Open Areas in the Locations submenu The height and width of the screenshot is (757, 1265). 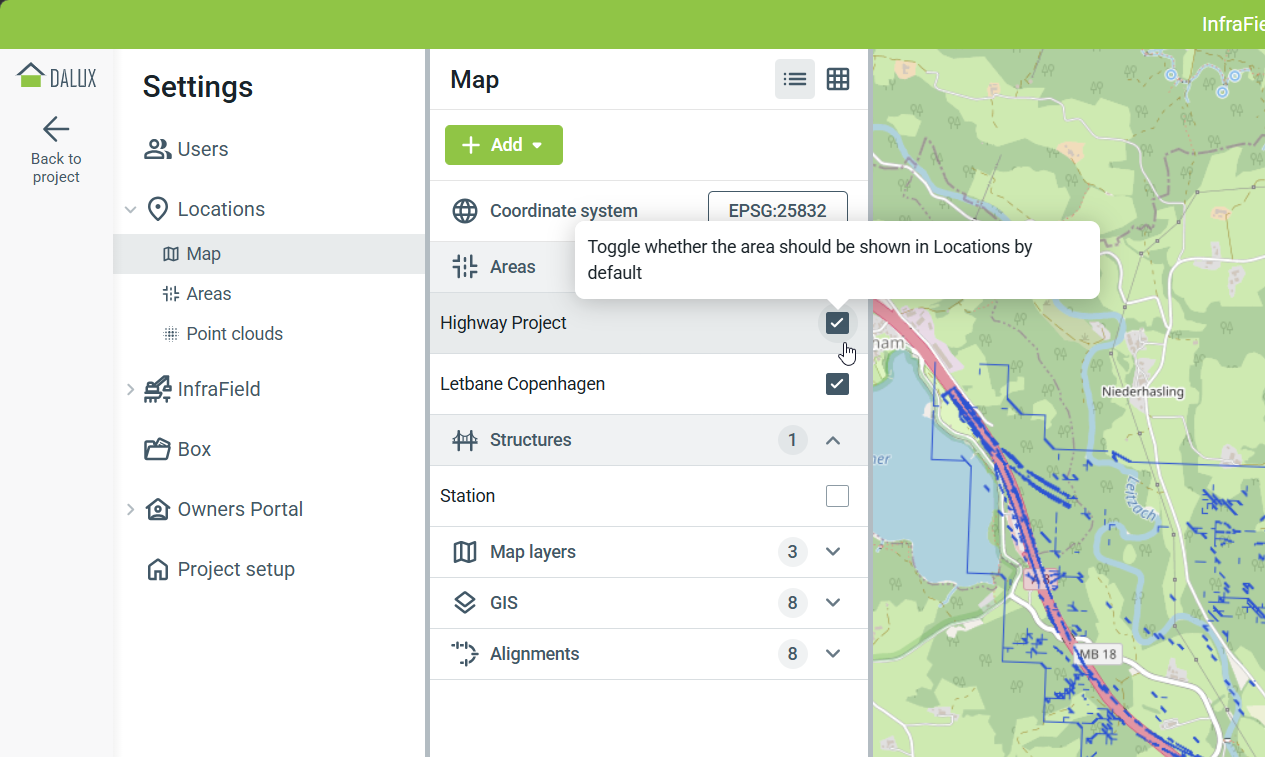(x=208, y=294)
